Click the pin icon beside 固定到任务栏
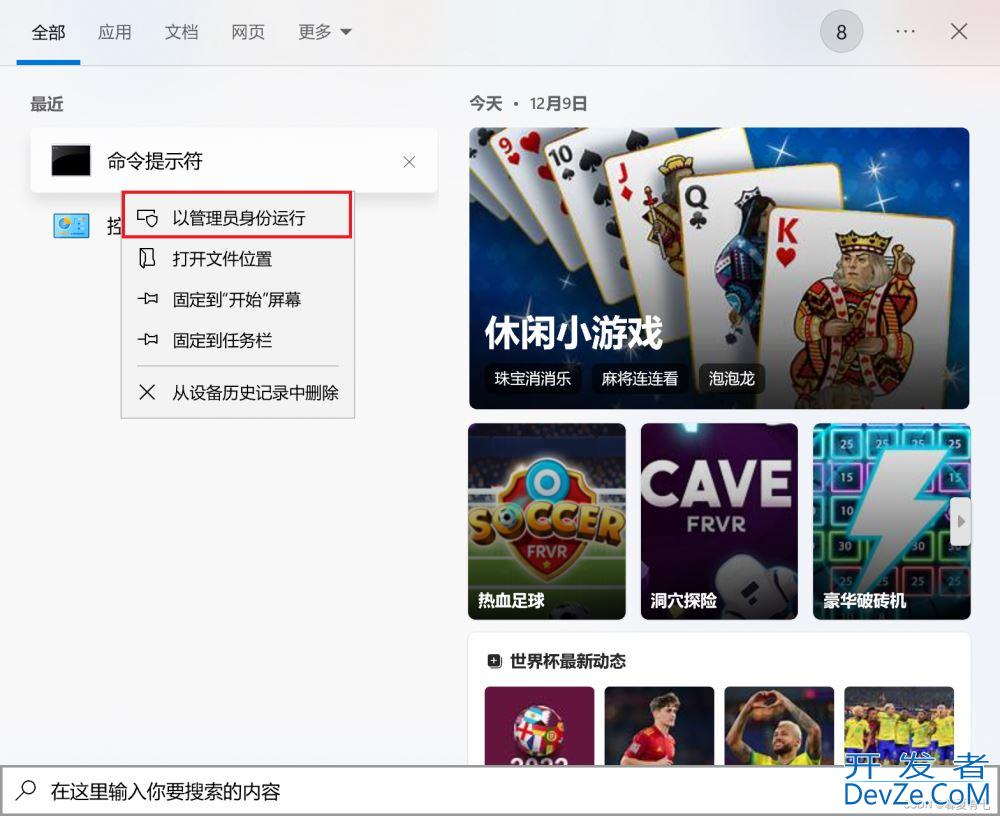Screen dimensions: 1000x816 [x=147, y=339]
